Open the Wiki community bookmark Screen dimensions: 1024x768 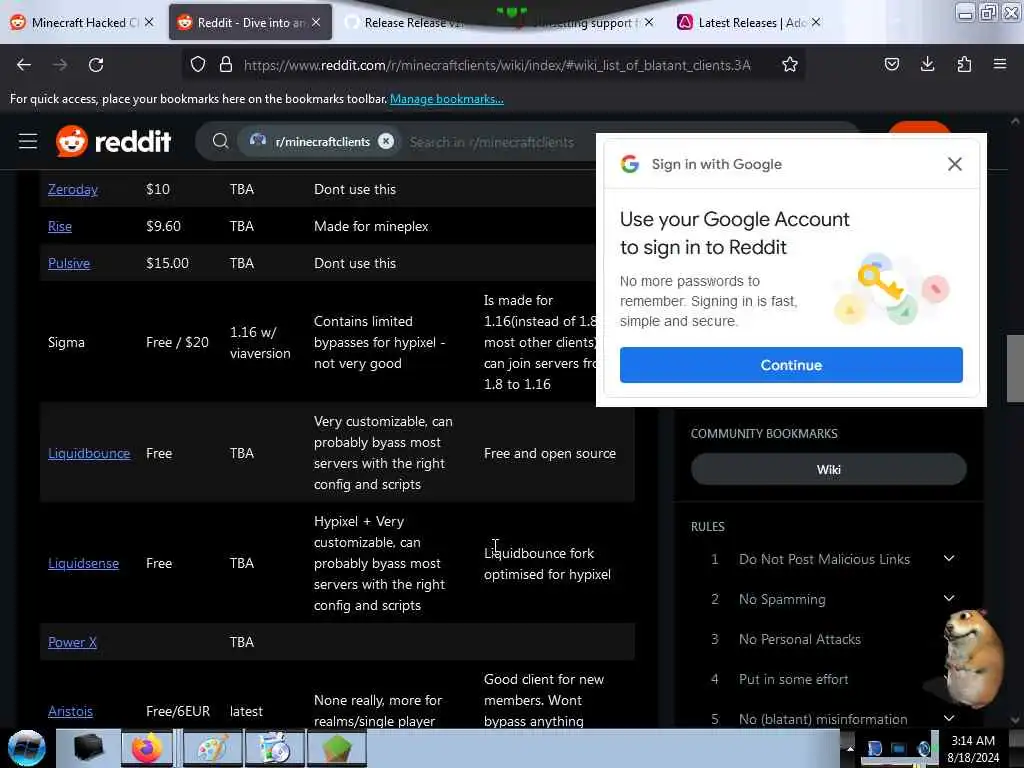(x=828, y=470)
